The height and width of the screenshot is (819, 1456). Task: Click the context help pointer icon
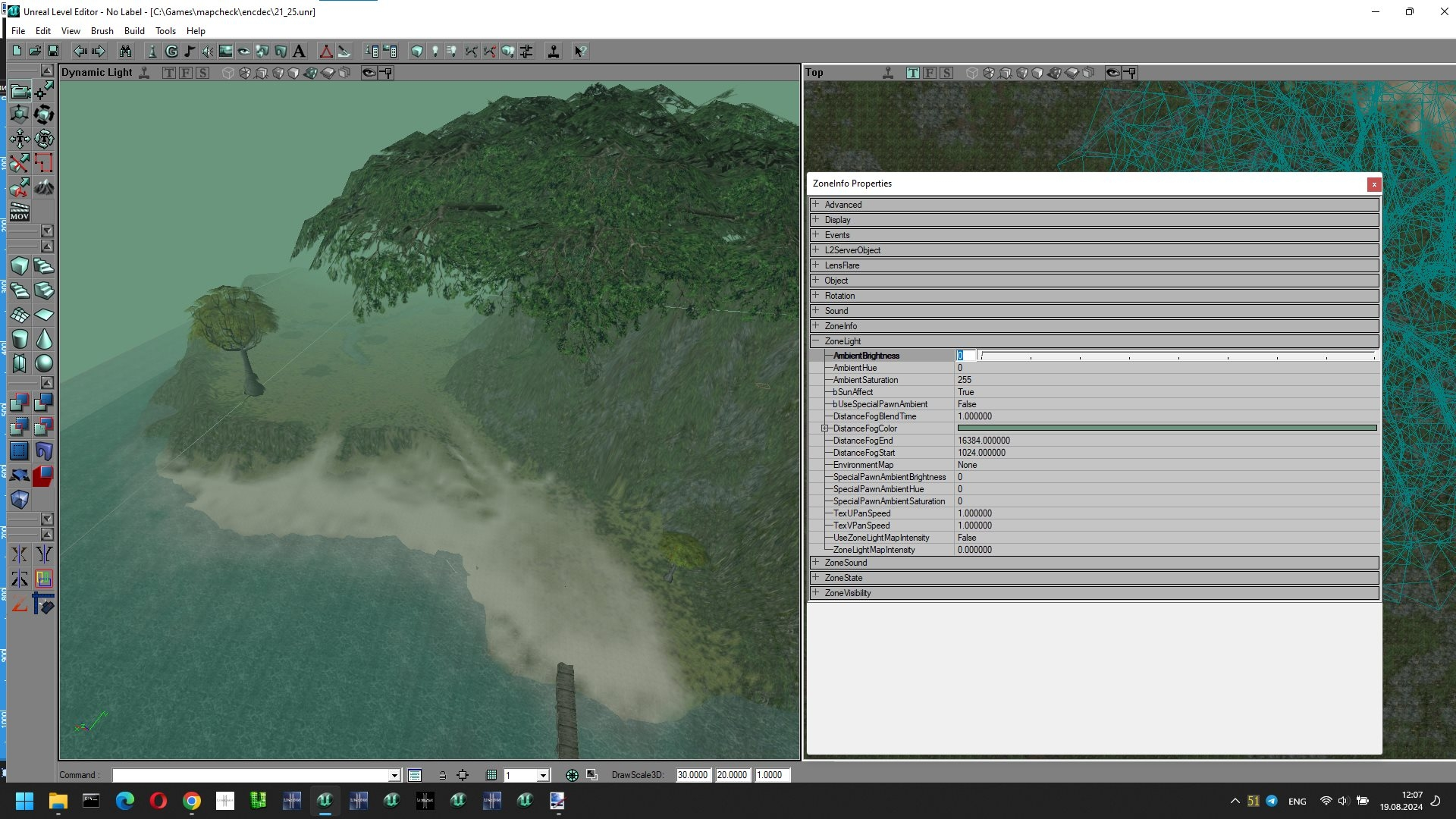580,51
